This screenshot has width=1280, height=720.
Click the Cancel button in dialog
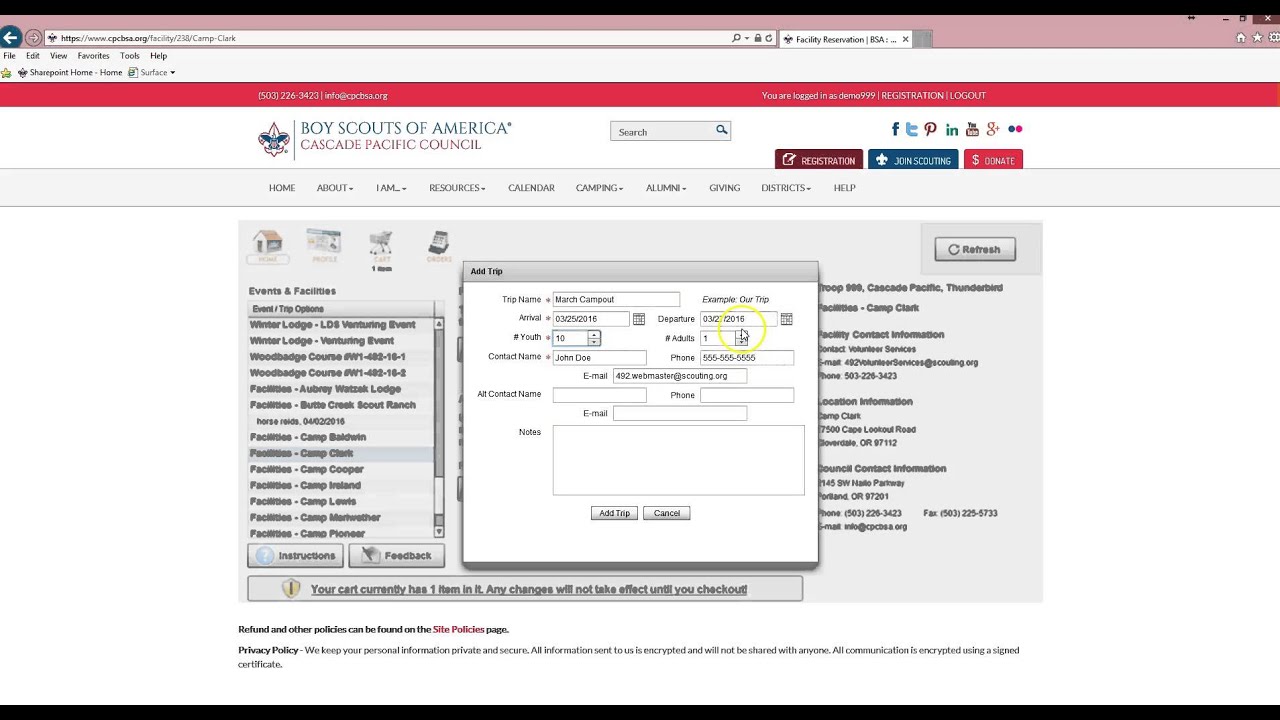click(667, 513)
